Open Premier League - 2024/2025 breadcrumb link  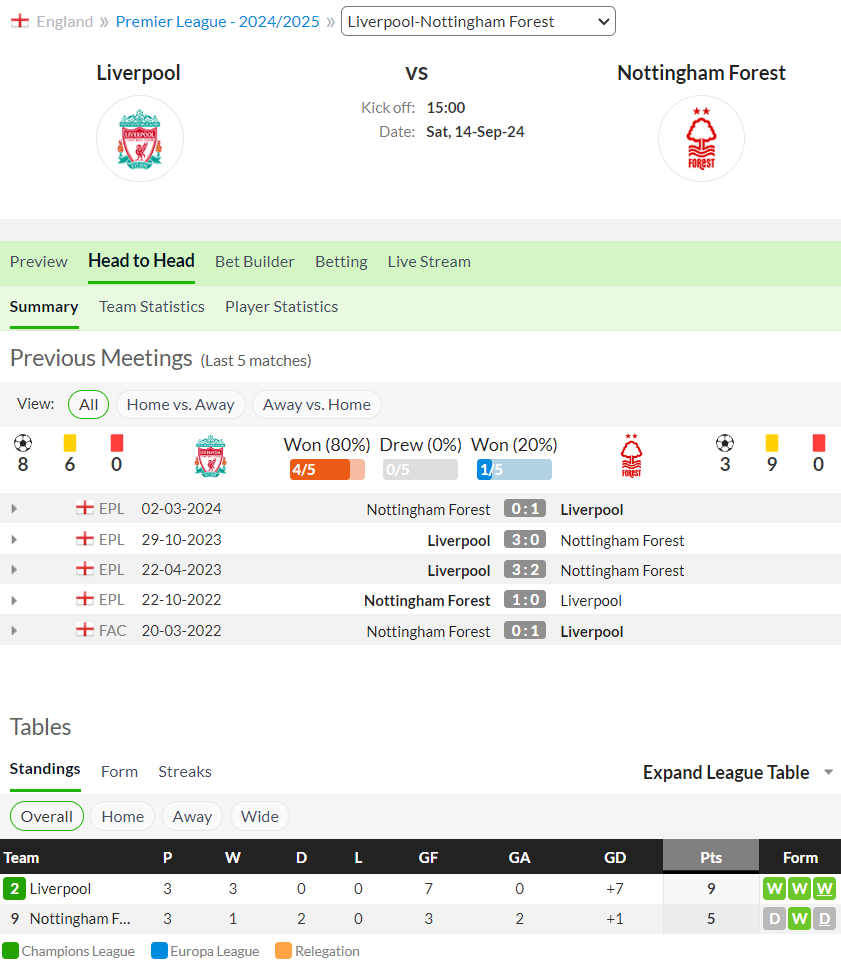point(218,22)
